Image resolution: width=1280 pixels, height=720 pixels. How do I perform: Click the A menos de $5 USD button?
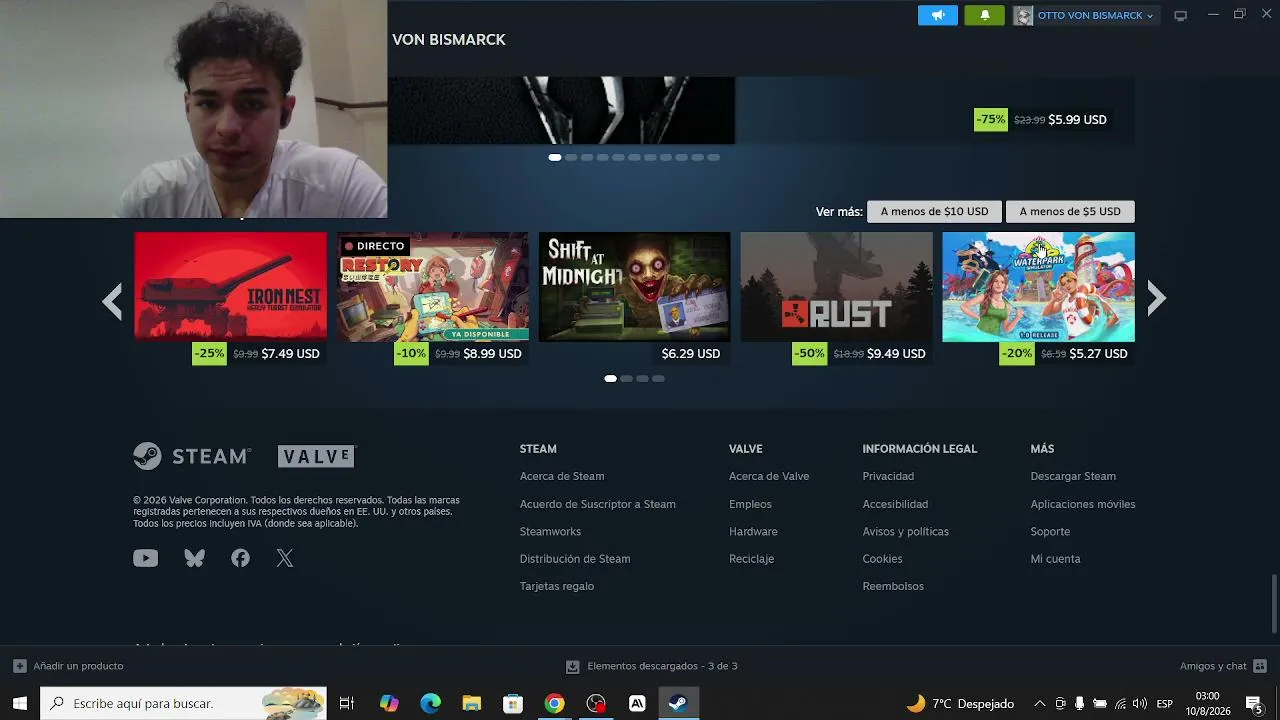point(1070,212)
